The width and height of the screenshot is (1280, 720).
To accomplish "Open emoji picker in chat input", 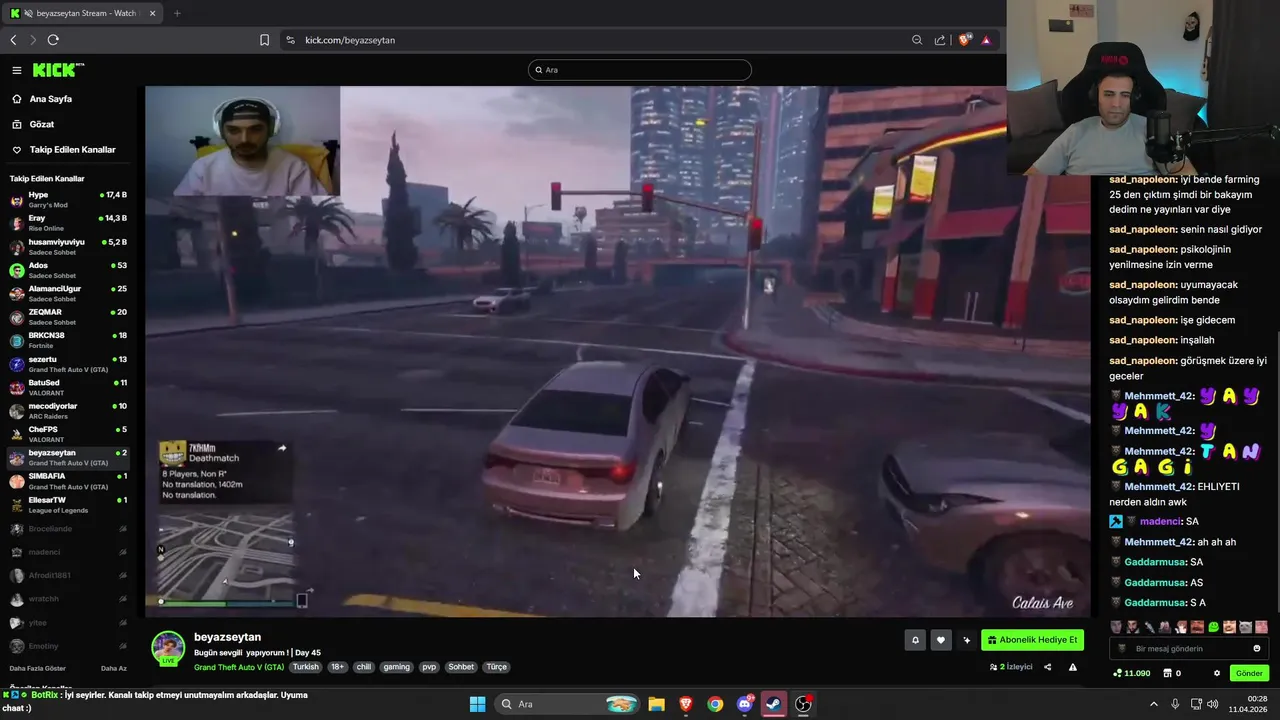I will click(1257, 648).
